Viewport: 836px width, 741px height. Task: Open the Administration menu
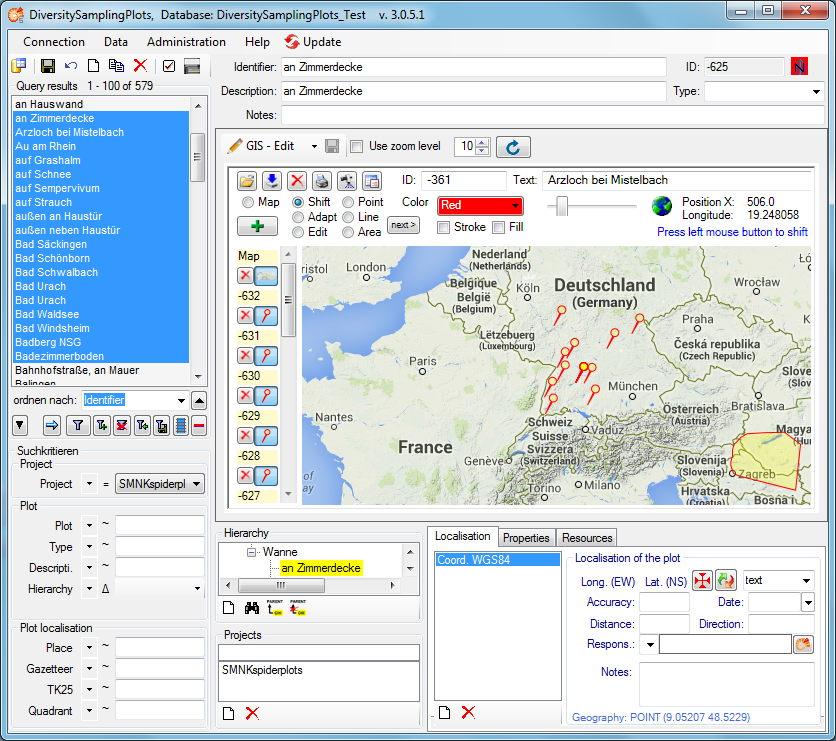click(186, 42)
